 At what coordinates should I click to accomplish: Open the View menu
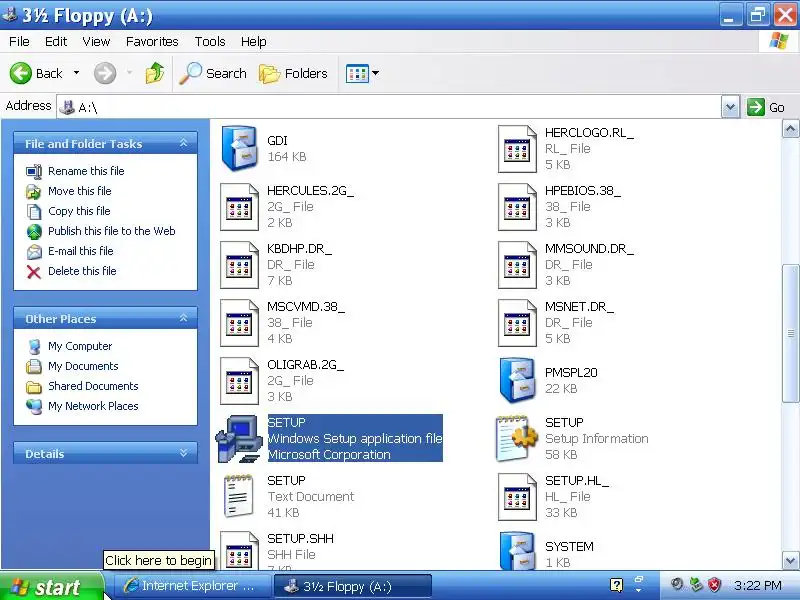[x=96, y=41]
